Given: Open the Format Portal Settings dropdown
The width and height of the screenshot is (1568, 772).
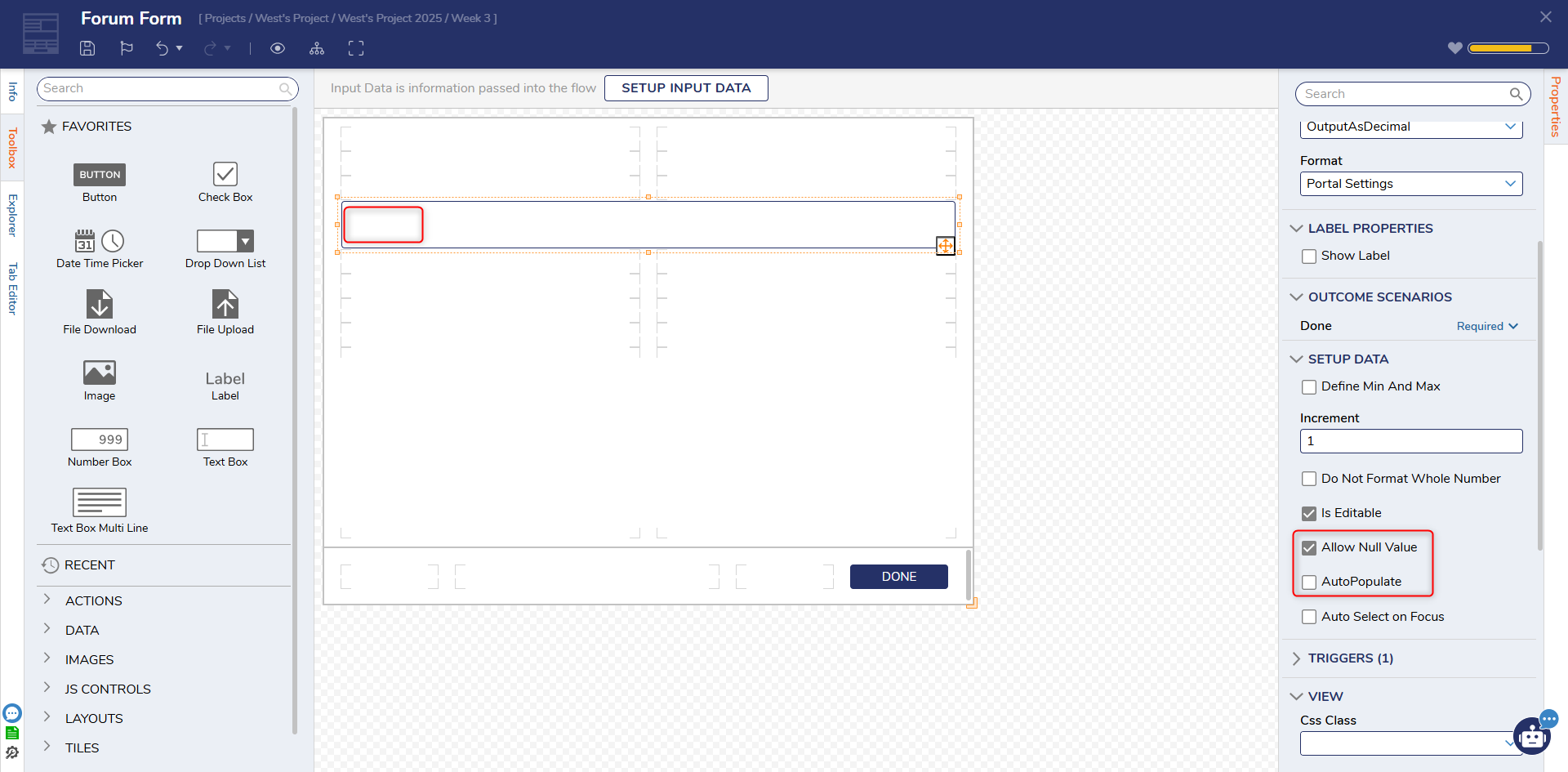Looking at the screenshot, I should pyautogui.click(x=1410, y=184).
